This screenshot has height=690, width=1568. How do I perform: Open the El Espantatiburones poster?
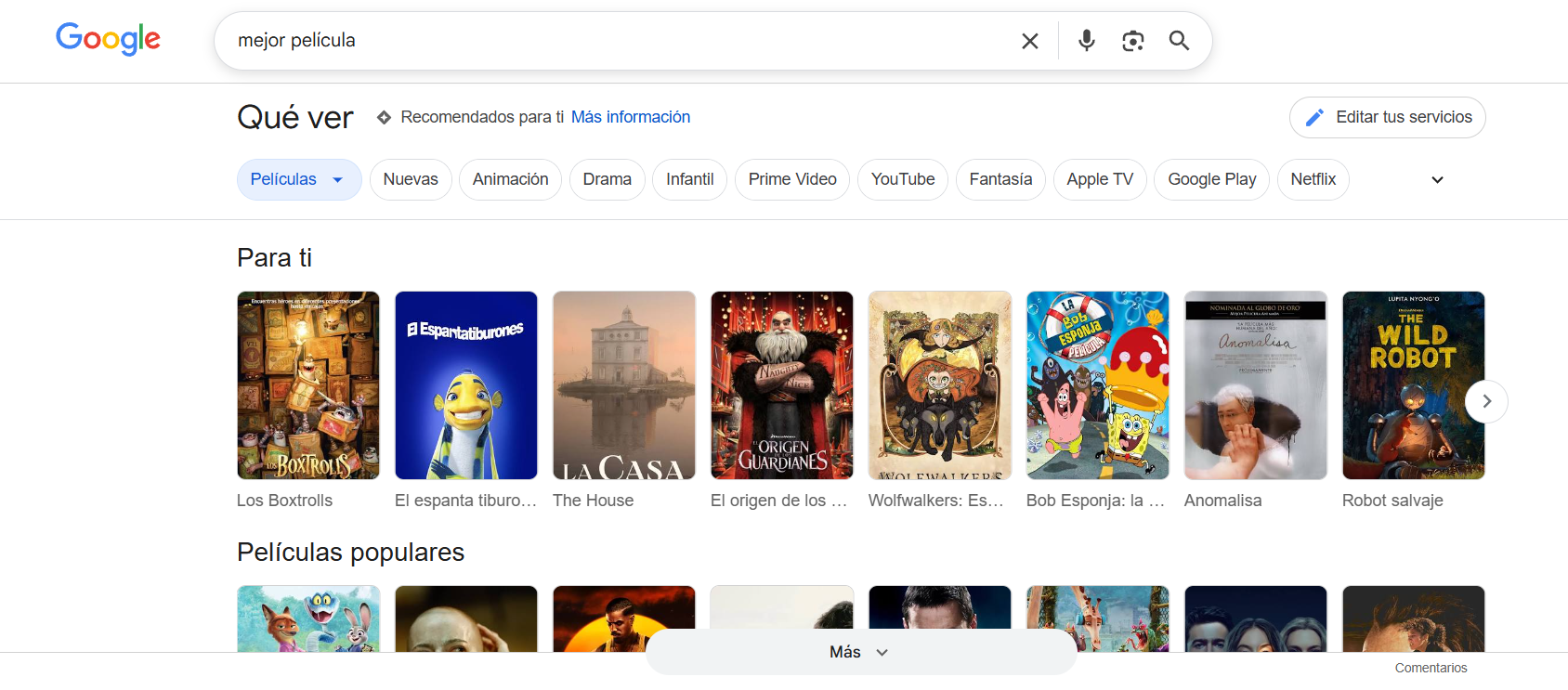tap(466, 385)
